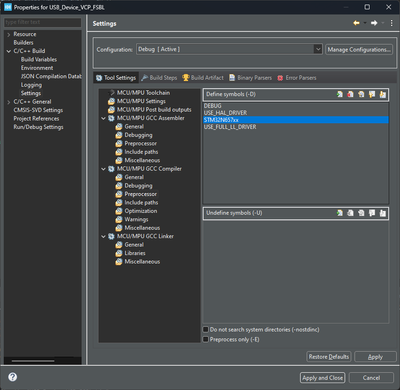Enable Do not search system directories checkbox
The height and width of the screenshot is (390, 400).
pos(206,329)
